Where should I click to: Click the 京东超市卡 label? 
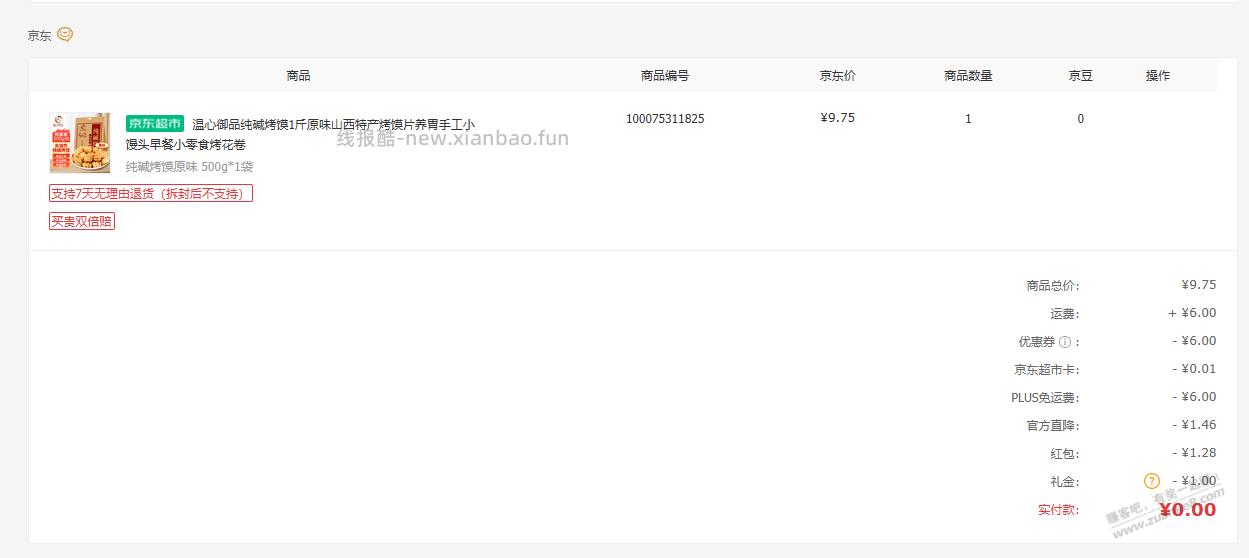[x=1047, y=370]
